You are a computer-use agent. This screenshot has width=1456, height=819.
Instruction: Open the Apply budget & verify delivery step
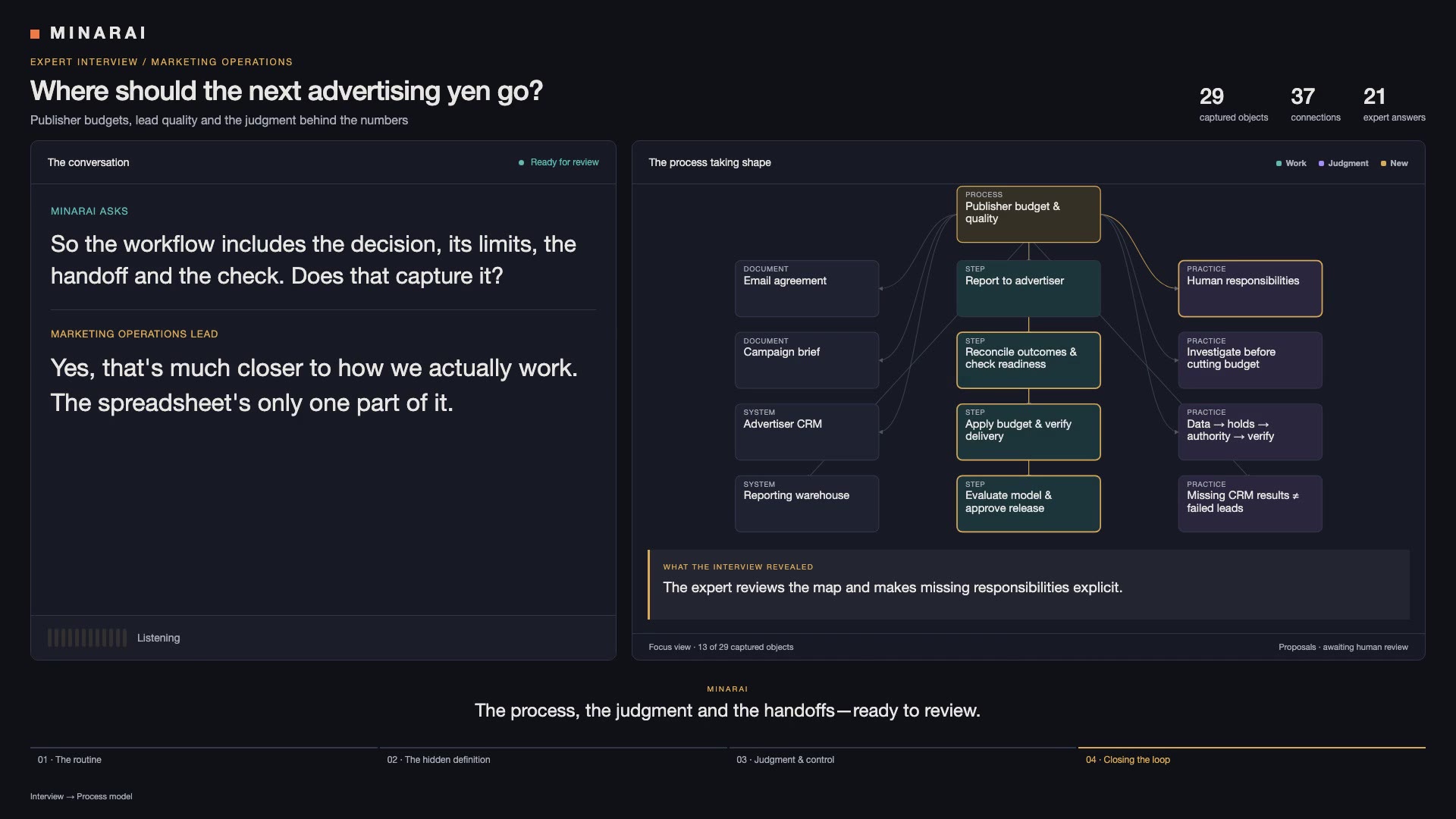pos(1028,432)
